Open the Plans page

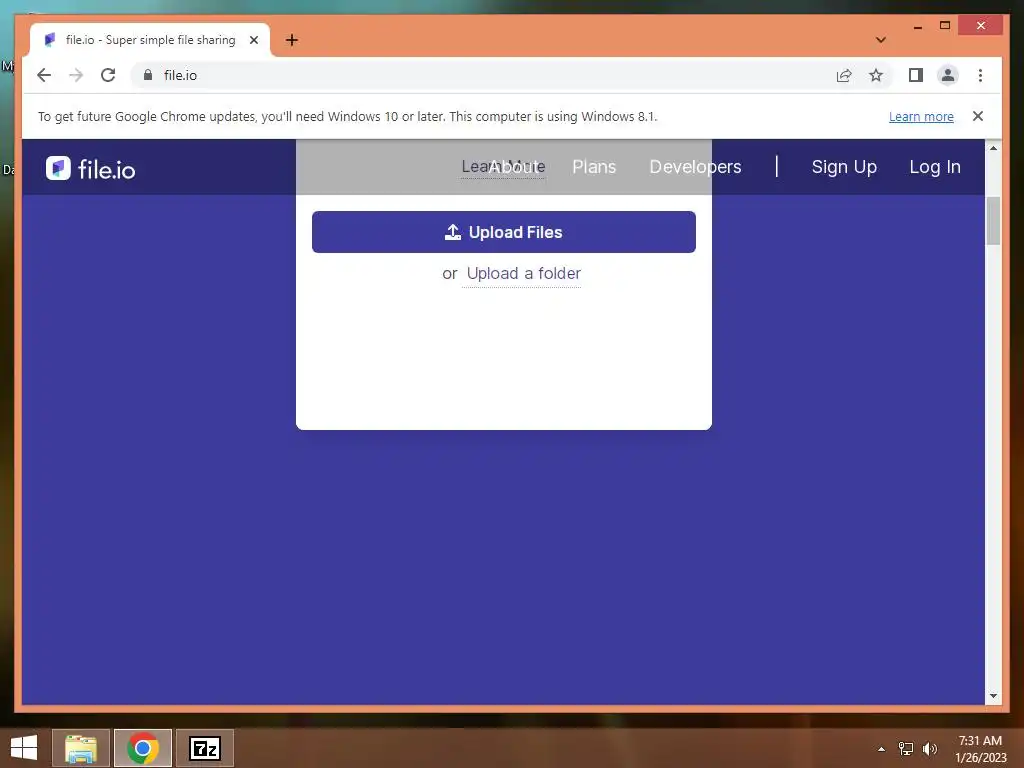click(594, 167)
